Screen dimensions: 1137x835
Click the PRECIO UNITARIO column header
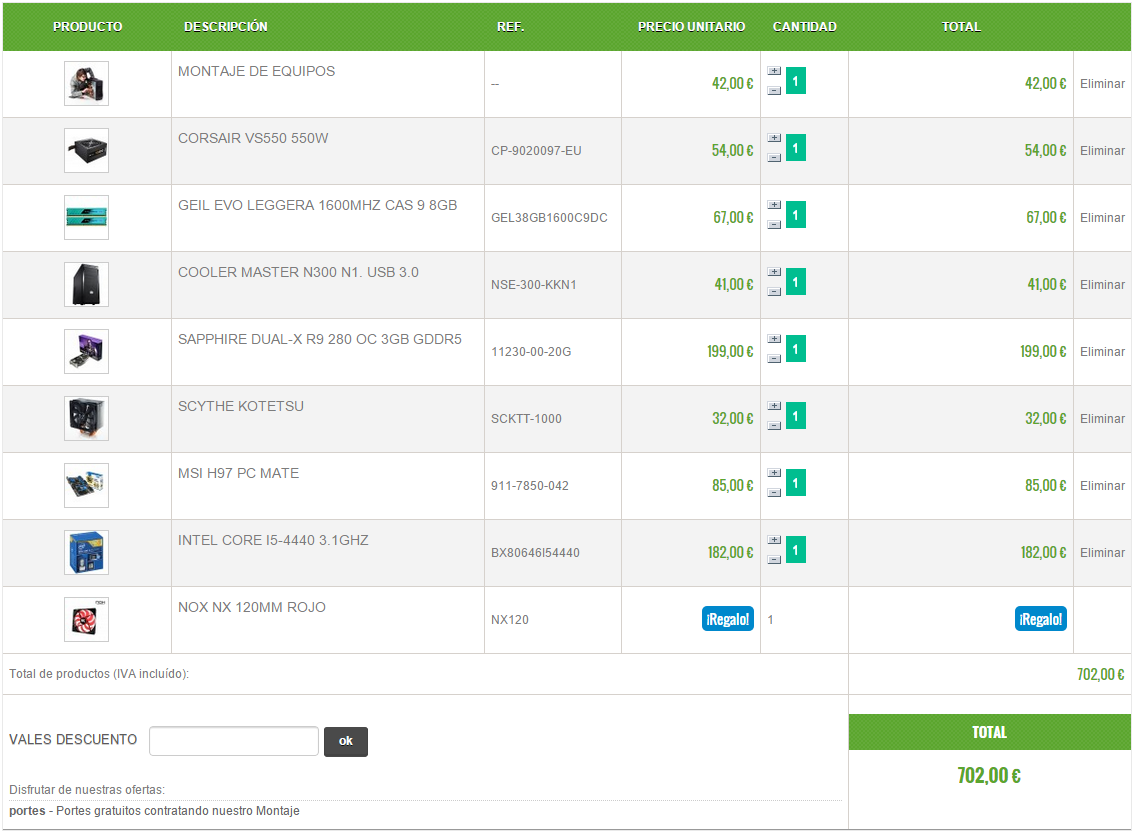click(691, 27)
